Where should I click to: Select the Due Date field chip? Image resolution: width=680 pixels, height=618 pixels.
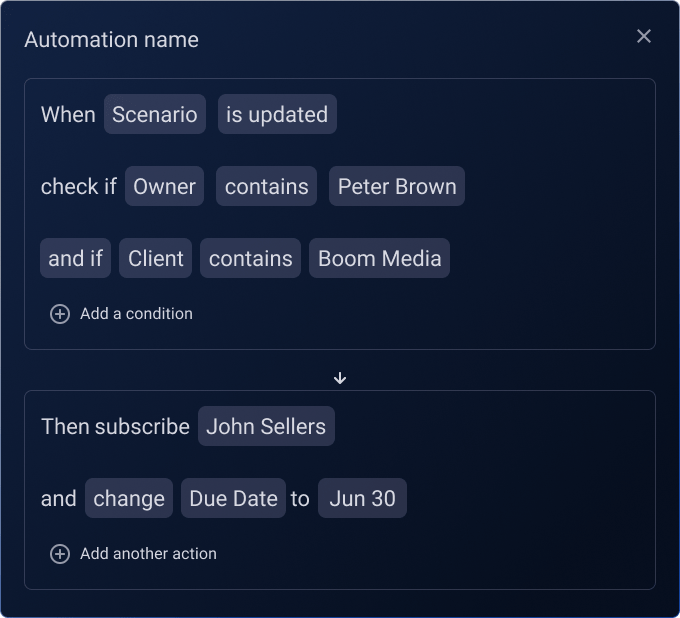pos(233,498)
